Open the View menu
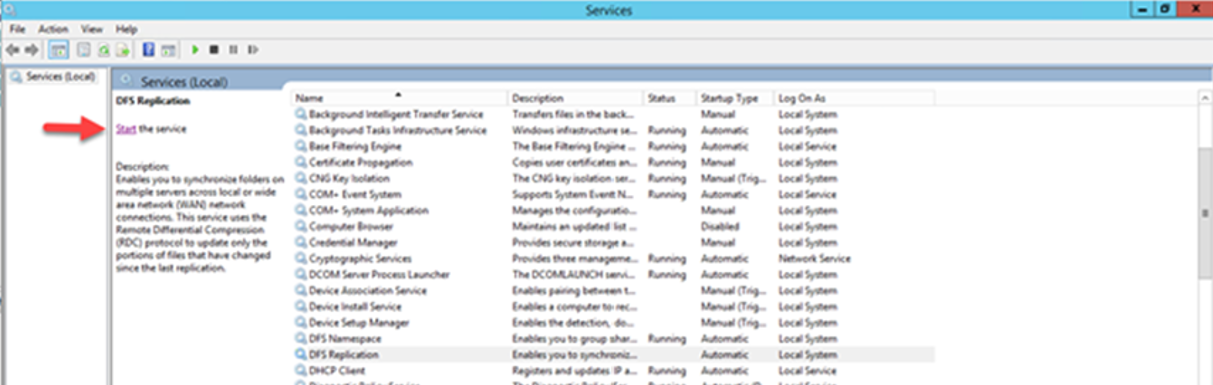This screenshot has height=385, width=1213. [x=91, y=29]
